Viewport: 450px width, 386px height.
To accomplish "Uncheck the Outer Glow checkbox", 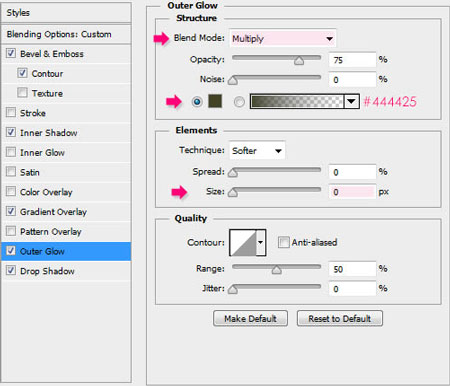I will point(11,251).
